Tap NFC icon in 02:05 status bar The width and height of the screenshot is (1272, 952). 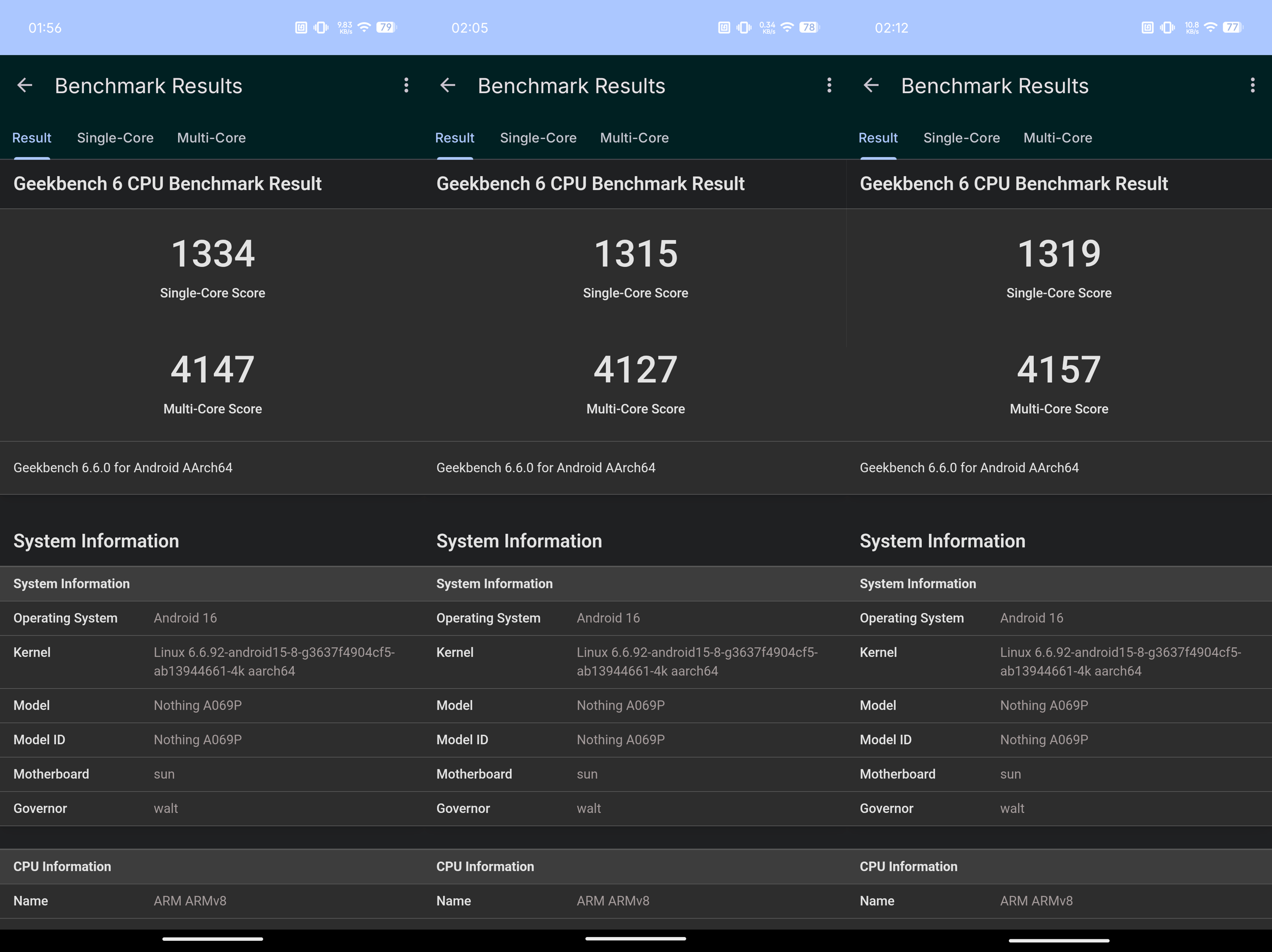(723, 27)
